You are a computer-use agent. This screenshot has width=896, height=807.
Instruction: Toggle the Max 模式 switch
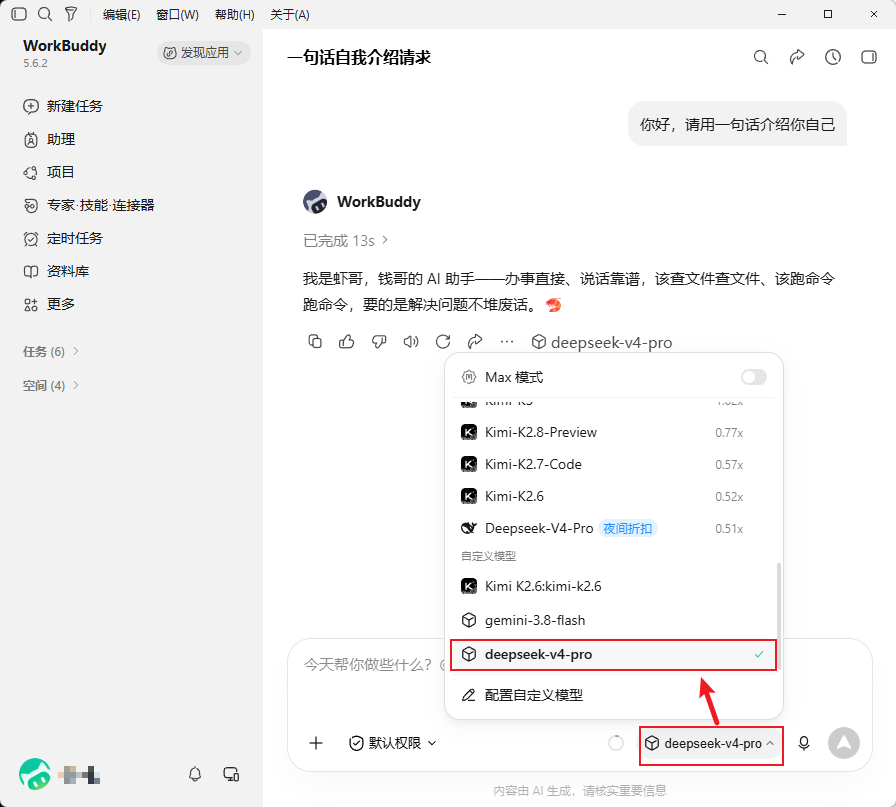tap(754, 377)
